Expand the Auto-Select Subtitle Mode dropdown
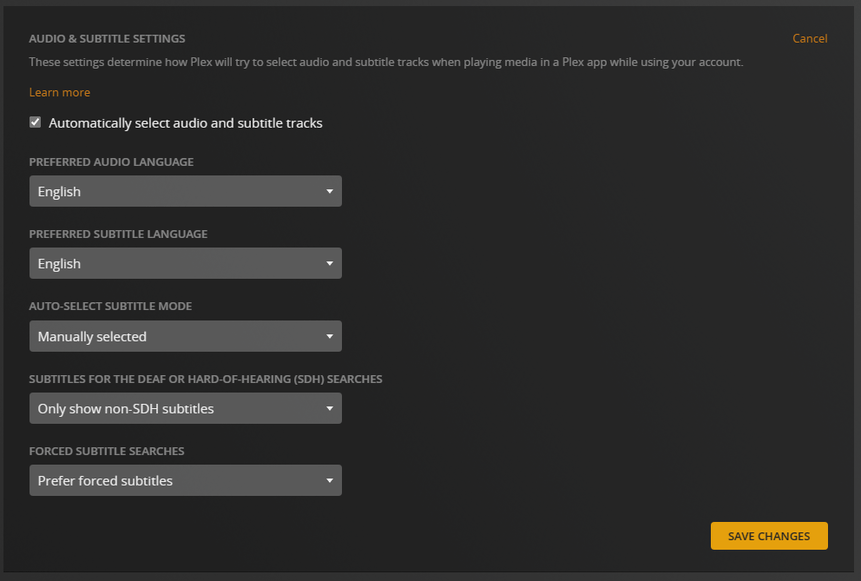This screenshot has height=581, width=861. pos(185,336)
